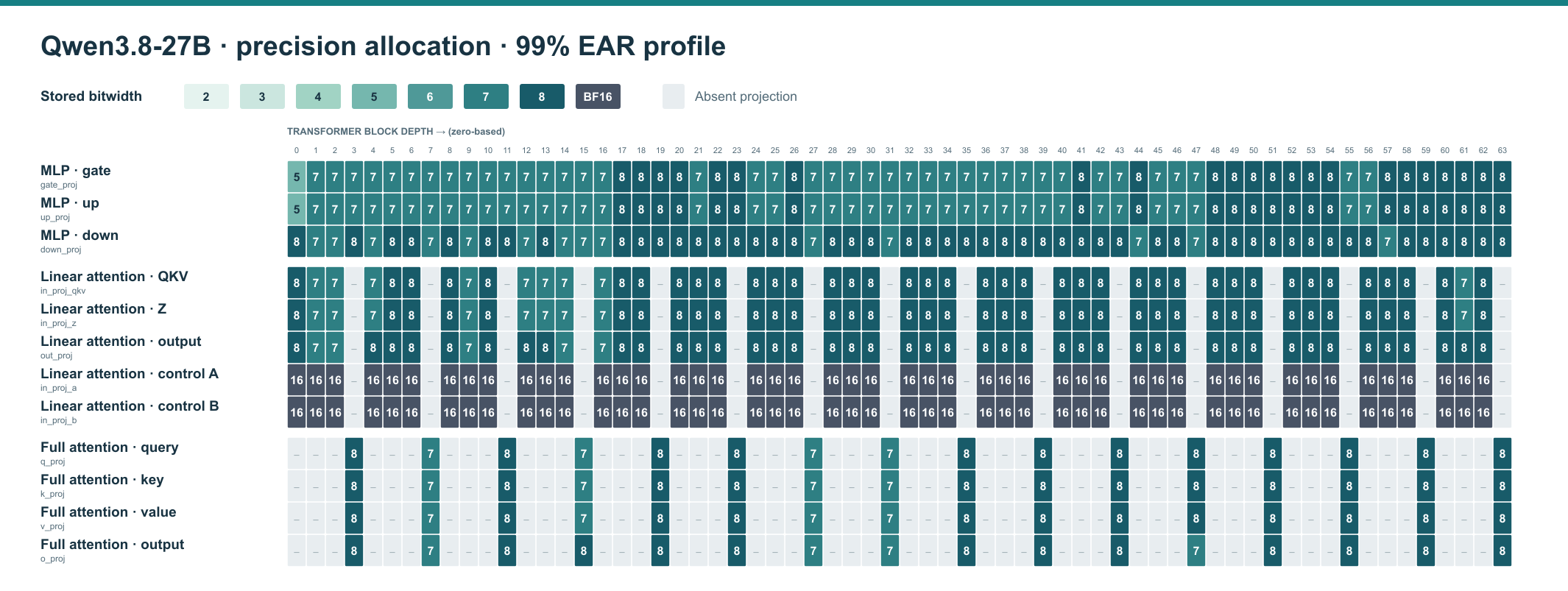Select Full attention query cell at block 3
The height and width of the screenshot is (591, 1568).
[354, 454]
